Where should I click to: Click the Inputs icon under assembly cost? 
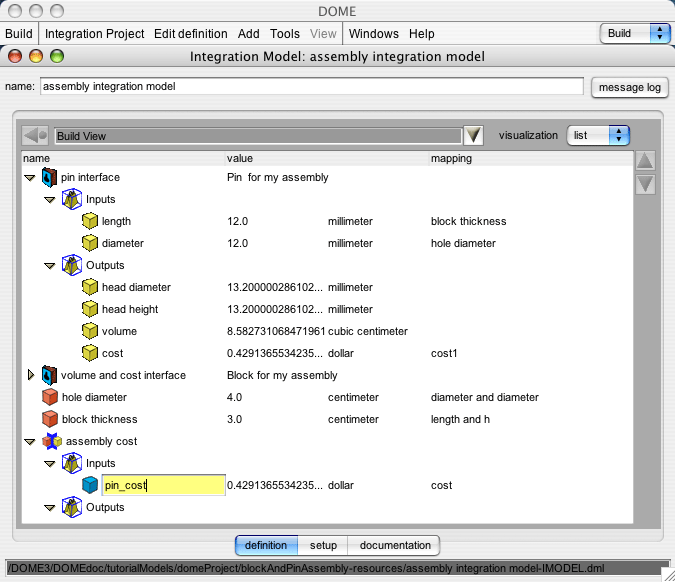pyautogui.click(x=71, y=463)
